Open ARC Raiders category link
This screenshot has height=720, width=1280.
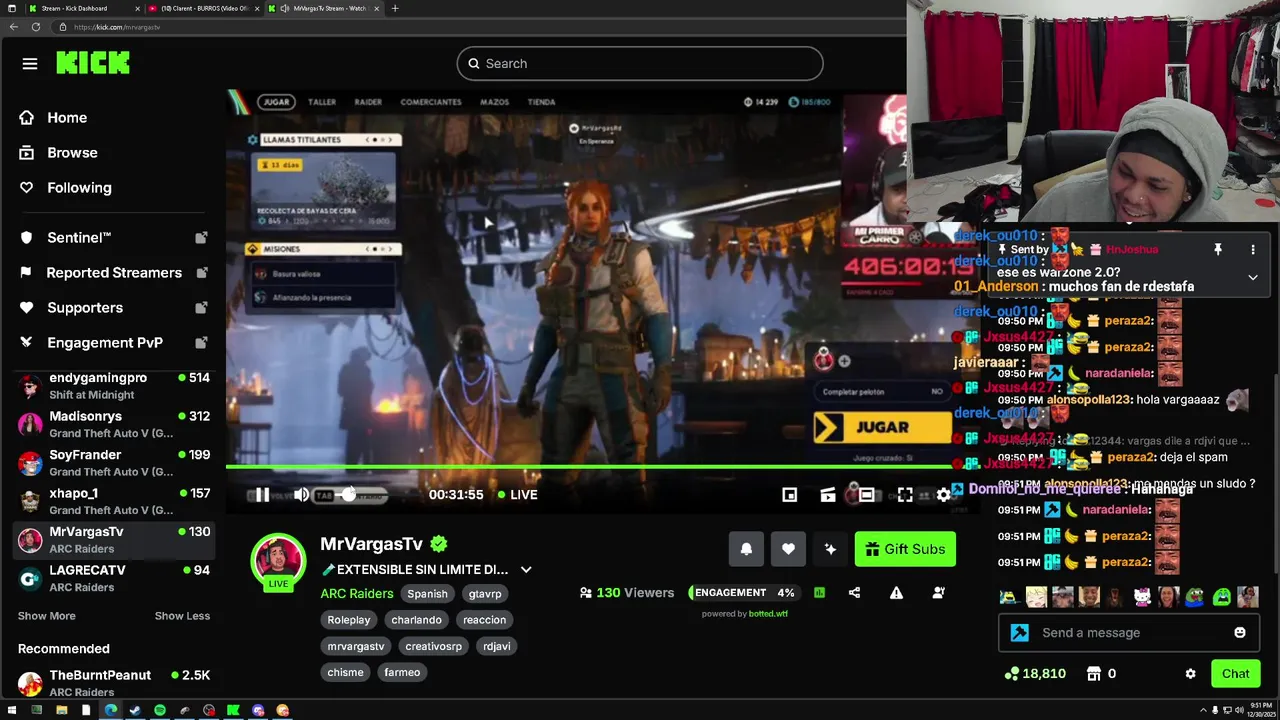(357, 594)
